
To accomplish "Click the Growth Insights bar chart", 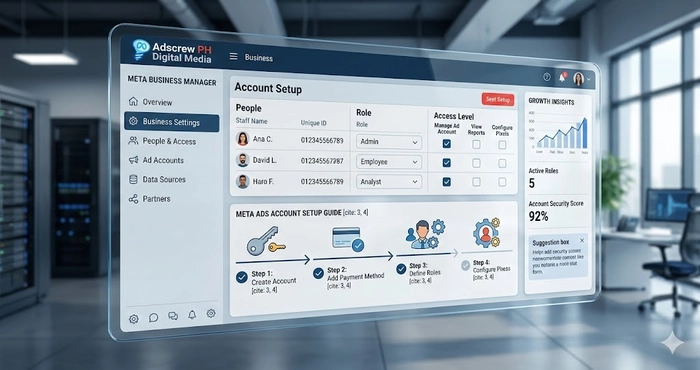I will pos(560,133).
